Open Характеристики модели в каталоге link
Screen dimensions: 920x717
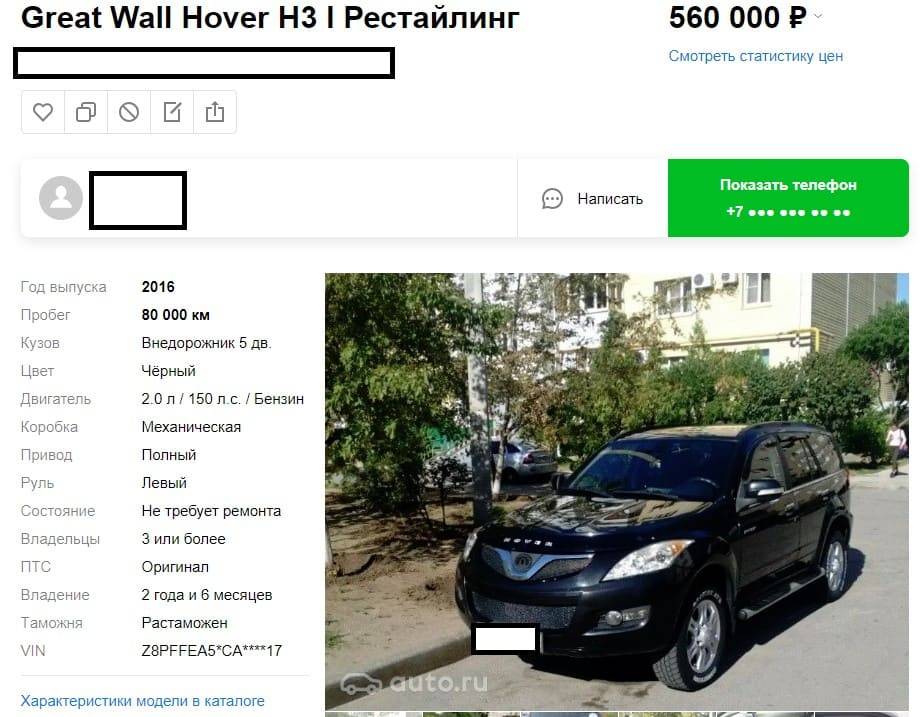(x=143, y=701)
